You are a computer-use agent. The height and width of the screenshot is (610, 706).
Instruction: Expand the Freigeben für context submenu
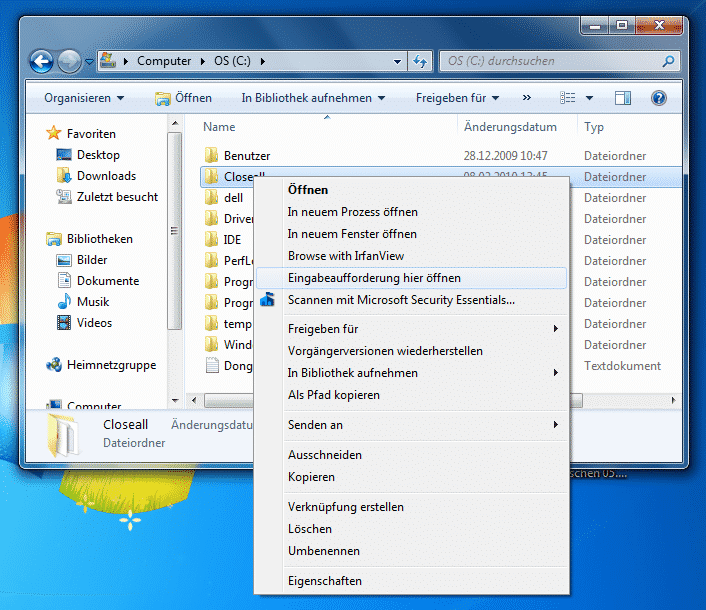[x=411, y=329]
